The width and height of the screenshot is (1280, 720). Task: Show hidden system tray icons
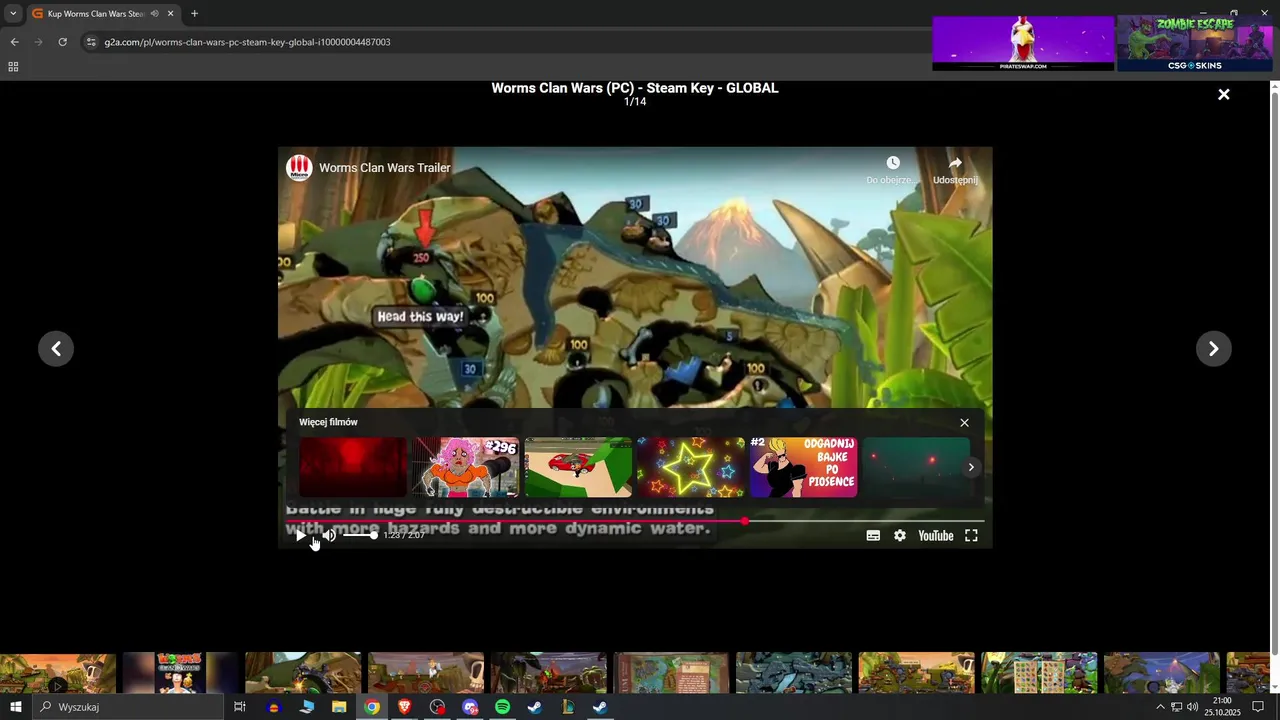tap(1160, 707)
